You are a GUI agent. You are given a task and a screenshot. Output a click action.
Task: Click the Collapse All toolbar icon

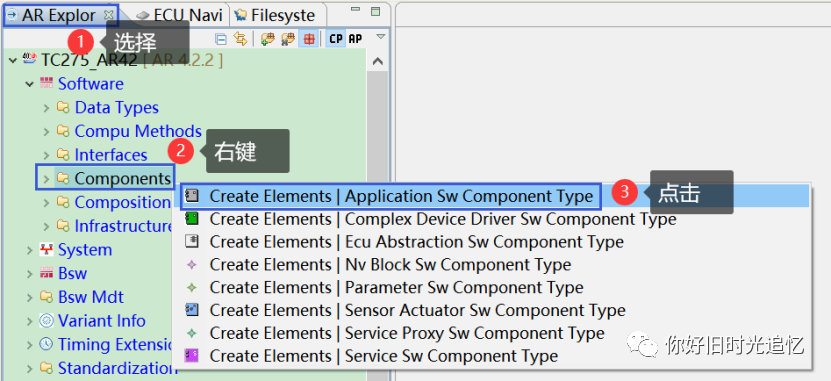coord(220,39)
